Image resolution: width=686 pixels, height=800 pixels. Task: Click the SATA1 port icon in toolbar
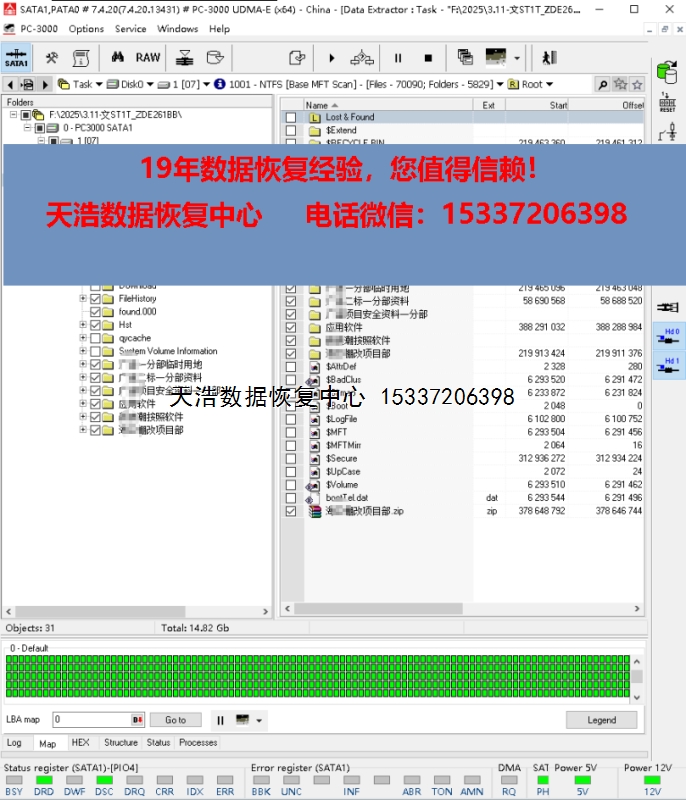click(x=17, y=58)
